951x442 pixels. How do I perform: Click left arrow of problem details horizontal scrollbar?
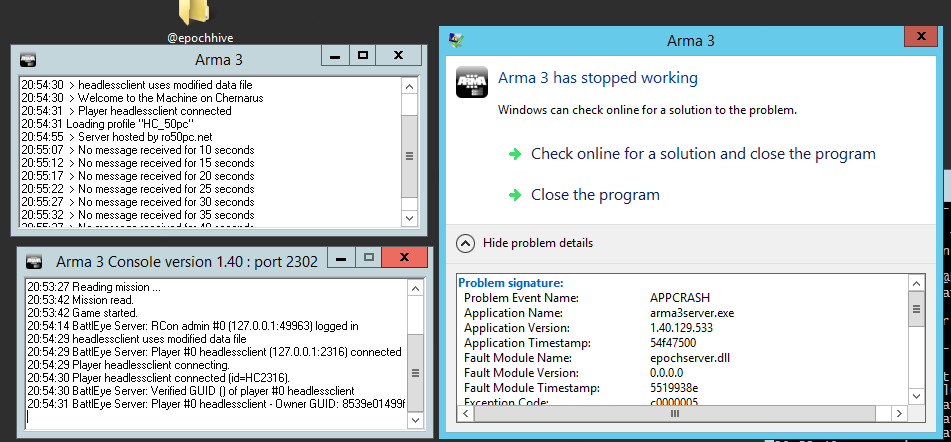click(x=466, y=414)
